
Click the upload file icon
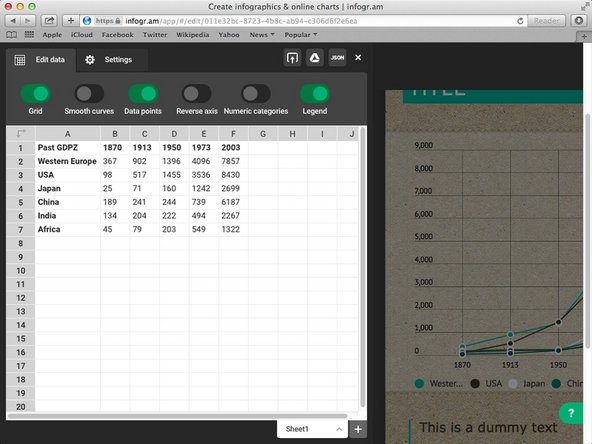pos(292,58)
